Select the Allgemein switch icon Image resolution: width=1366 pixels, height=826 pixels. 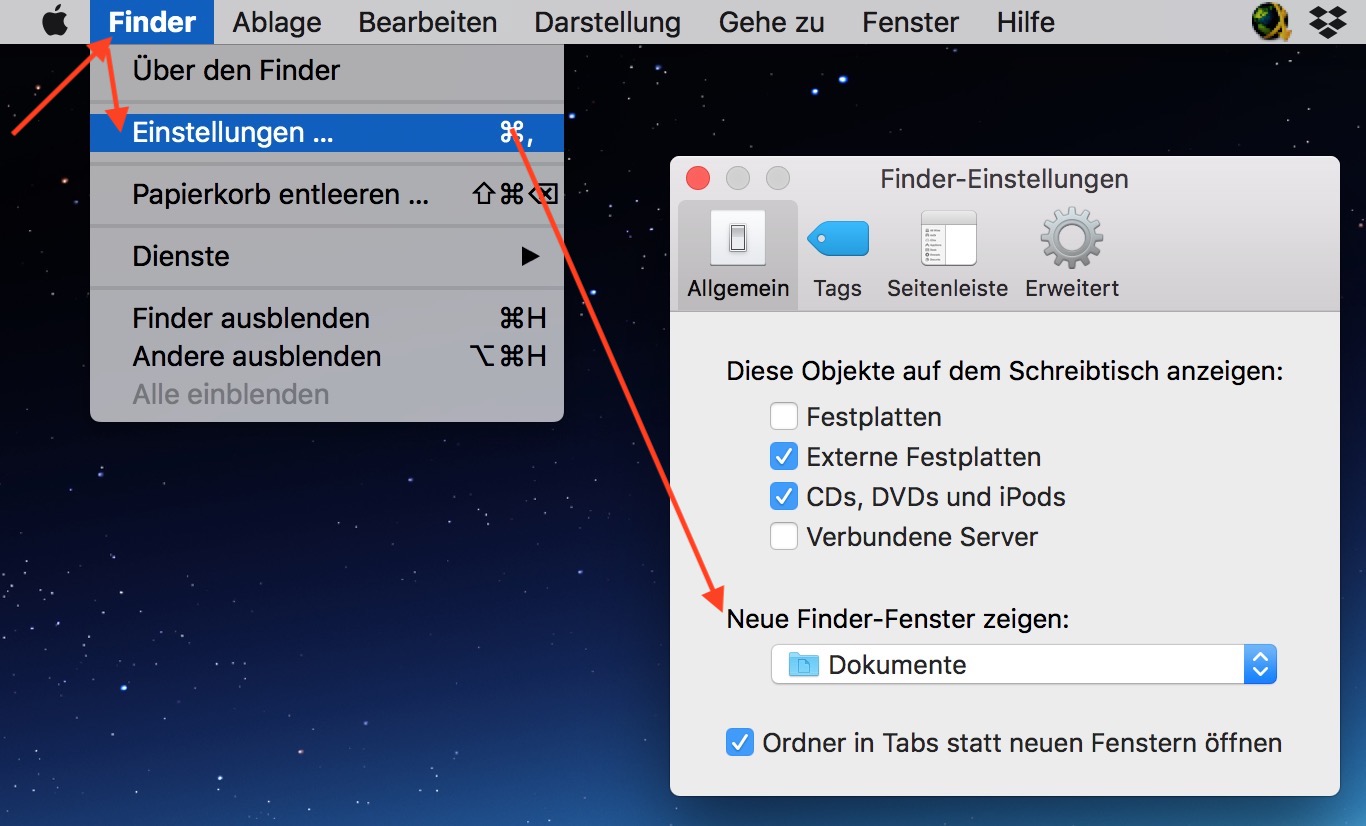[x=738, y=238]
